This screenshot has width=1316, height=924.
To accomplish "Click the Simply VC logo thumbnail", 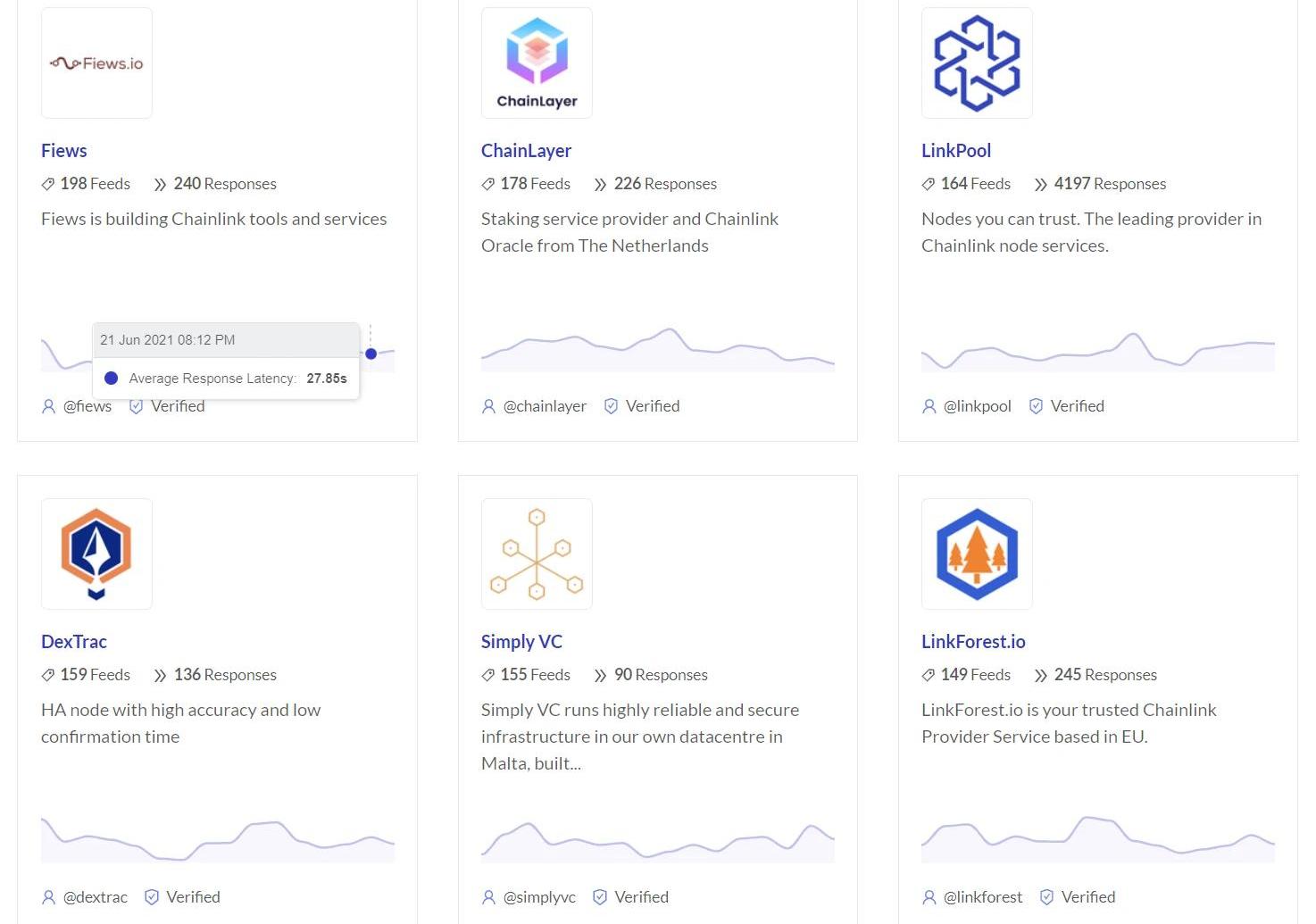I will click(537, 554).
